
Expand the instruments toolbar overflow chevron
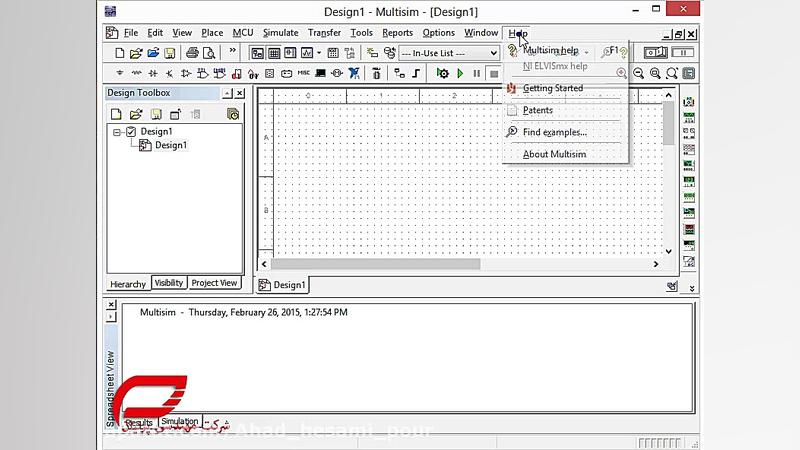(x=692, y=288)
